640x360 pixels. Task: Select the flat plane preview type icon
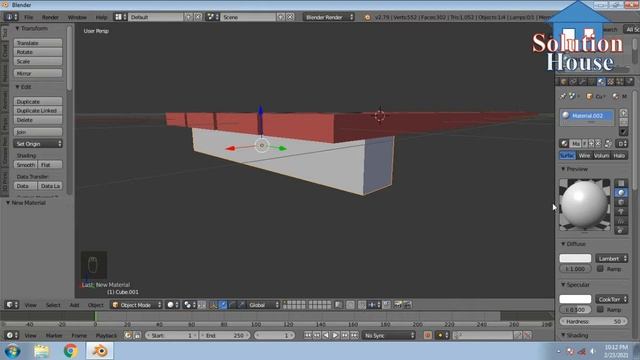click(621, 183)
